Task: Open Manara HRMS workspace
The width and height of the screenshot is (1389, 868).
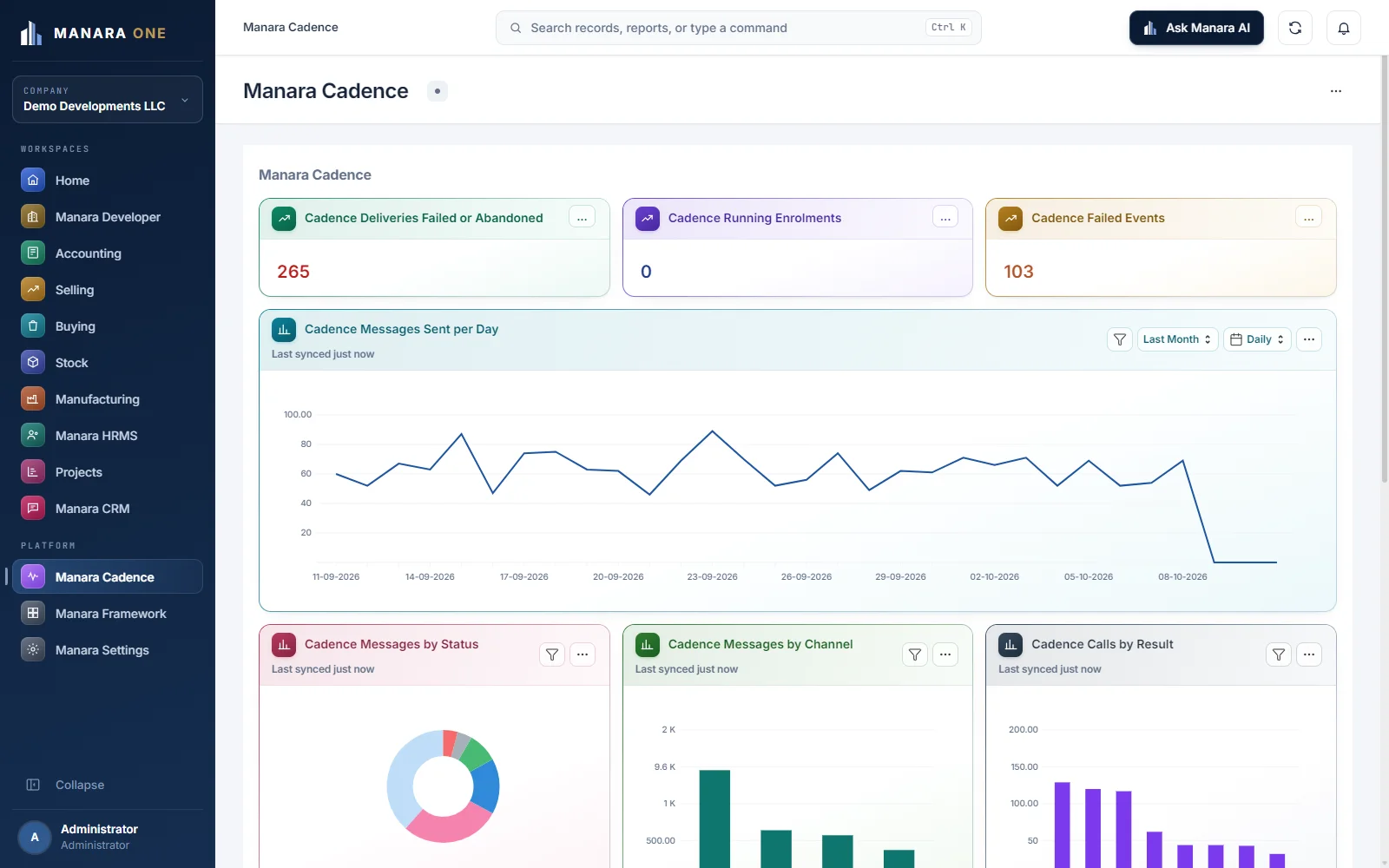Action: [108, 436]
